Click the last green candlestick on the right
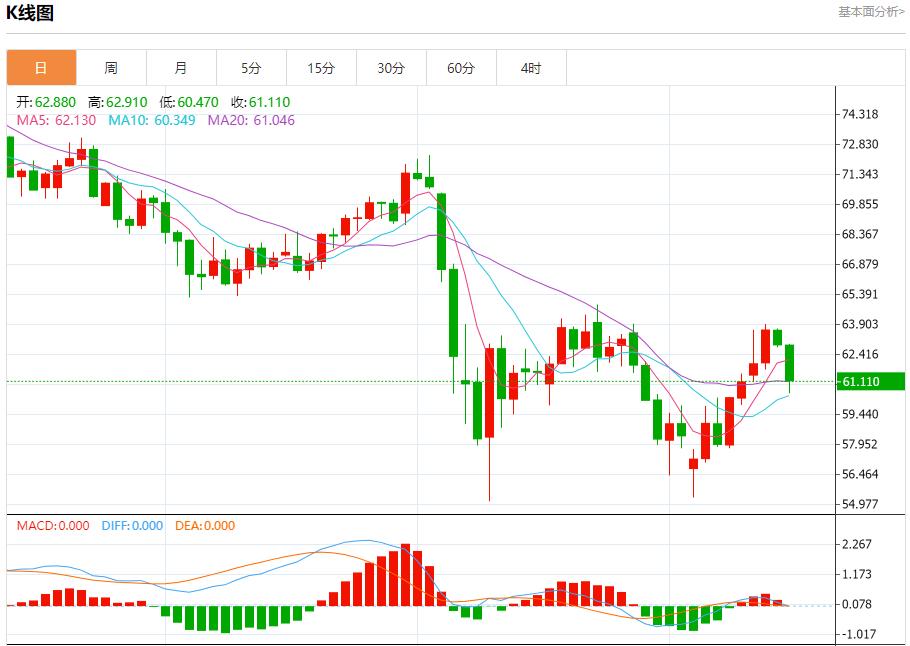Screen dimensions: 910x646 790,363
